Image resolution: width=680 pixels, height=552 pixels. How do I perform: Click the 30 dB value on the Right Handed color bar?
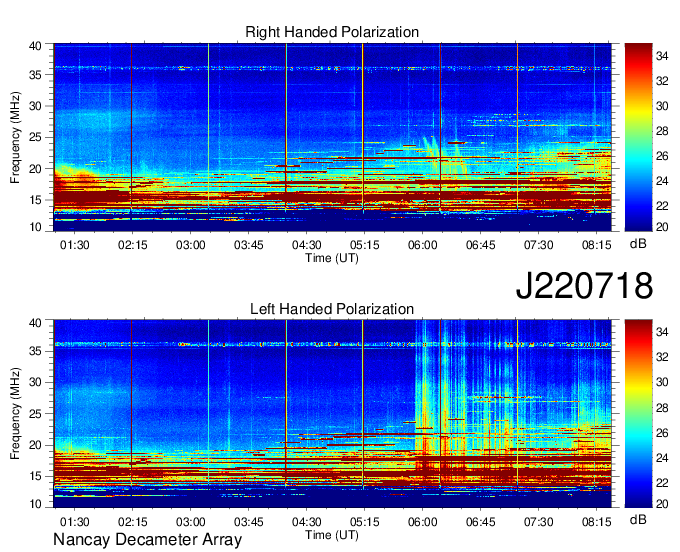point(662,106)
